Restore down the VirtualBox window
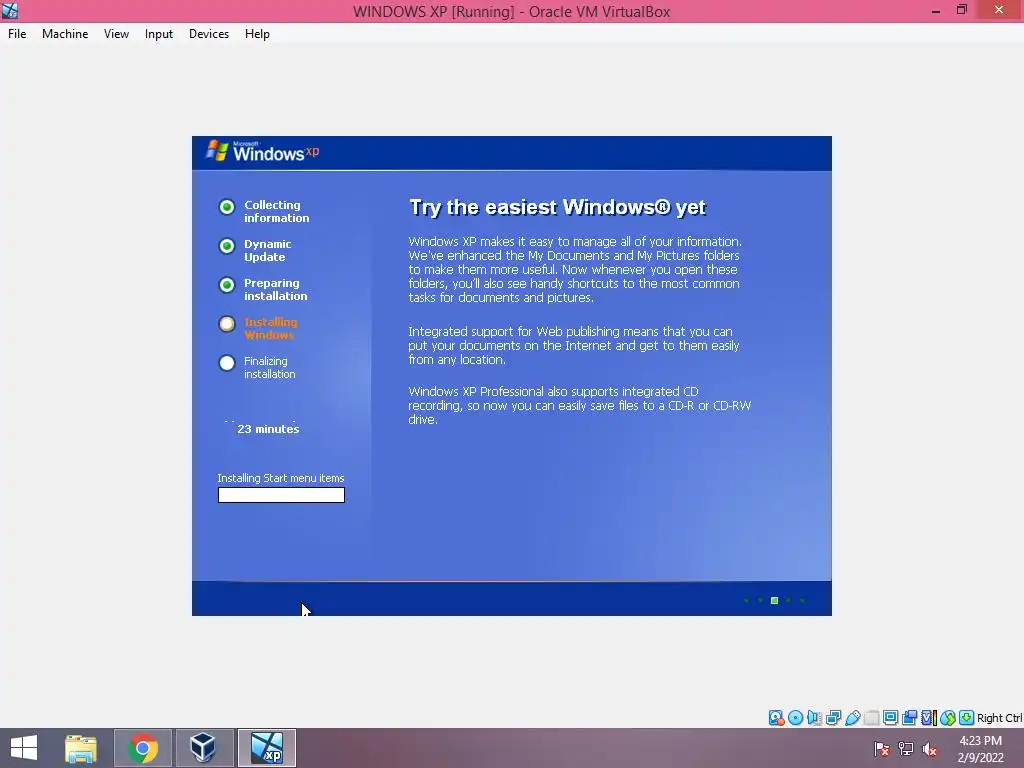The image size is (1024, 768). [962, 10]
